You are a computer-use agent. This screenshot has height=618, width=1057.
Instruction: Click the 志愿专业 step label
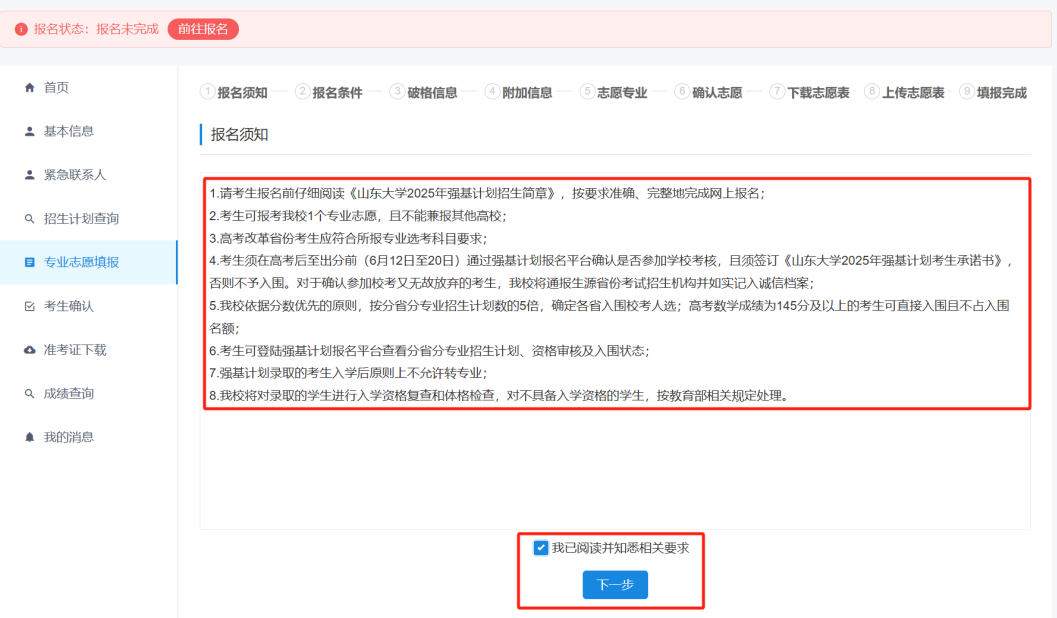(622, 93)
